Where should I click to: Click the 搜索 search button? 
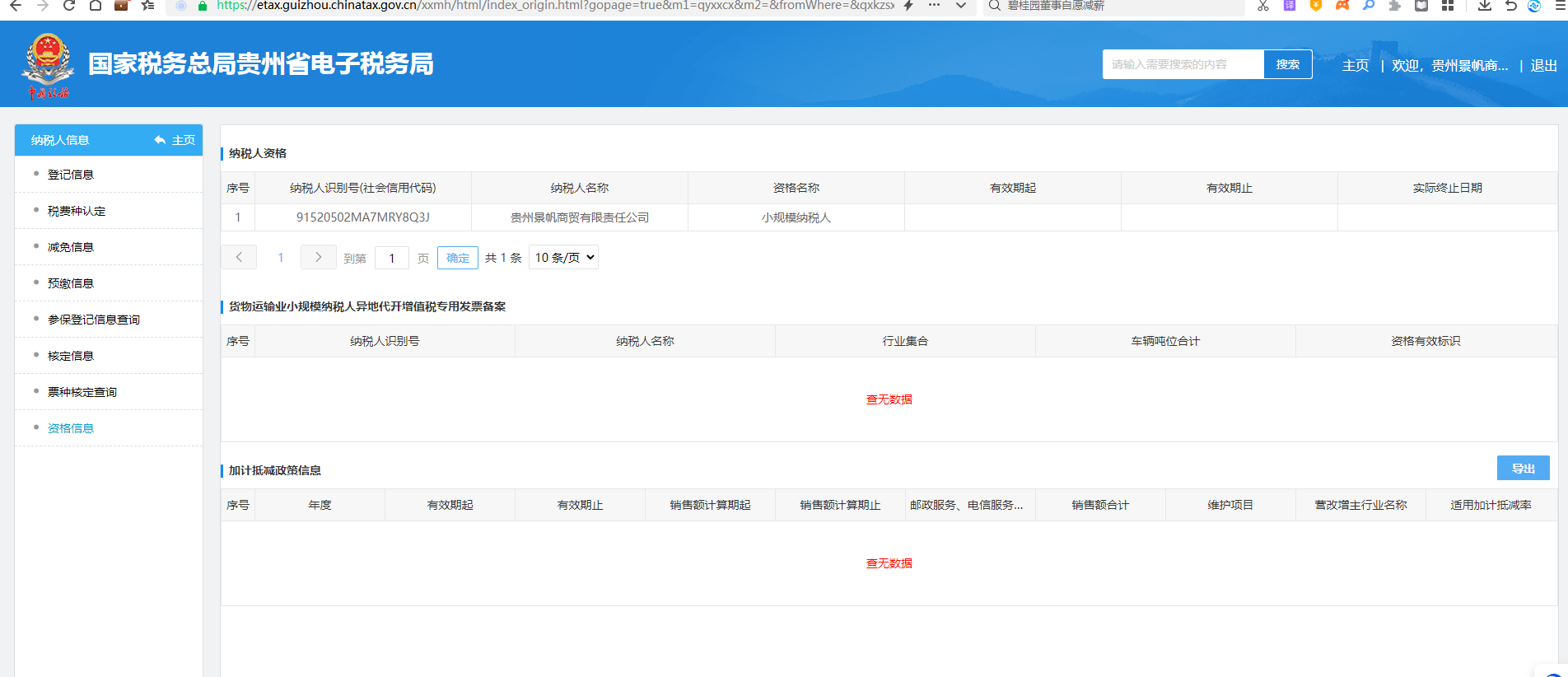click(1287, 64)
